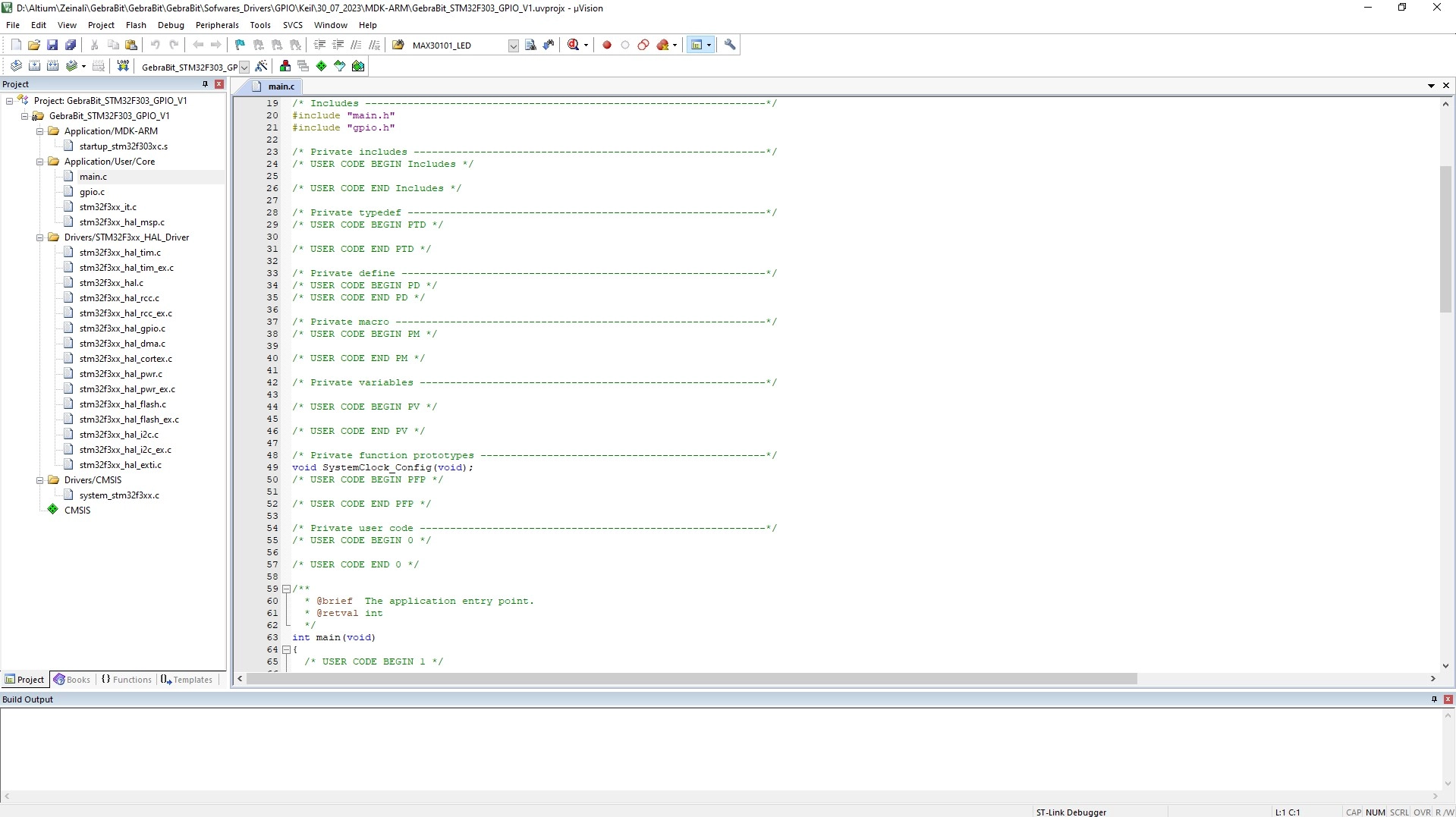Open Manage Run-Time Environment green diamond icon
This screenshot has width=1456, height=817.
click(322, 66)
